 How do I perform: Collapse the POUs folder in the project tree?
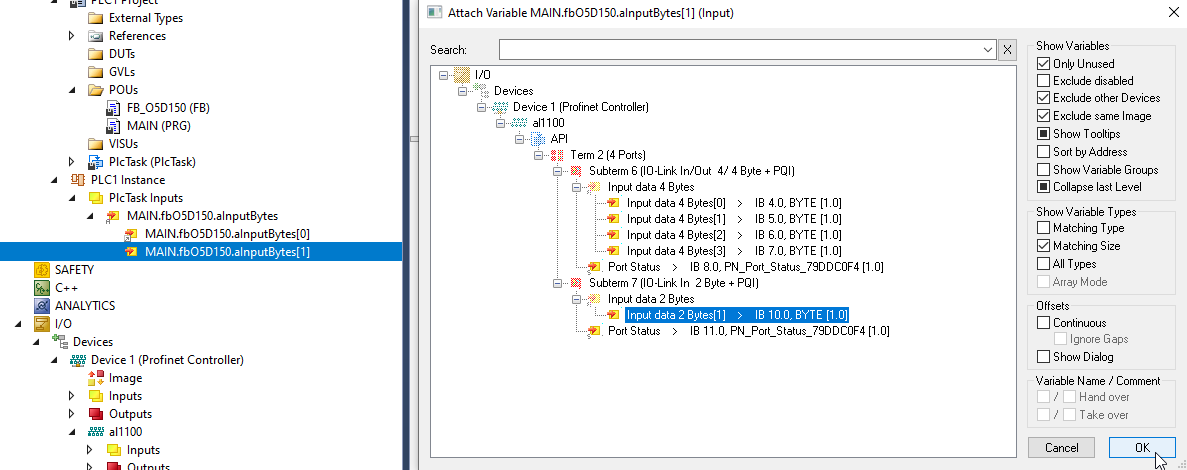pos(72,90)
